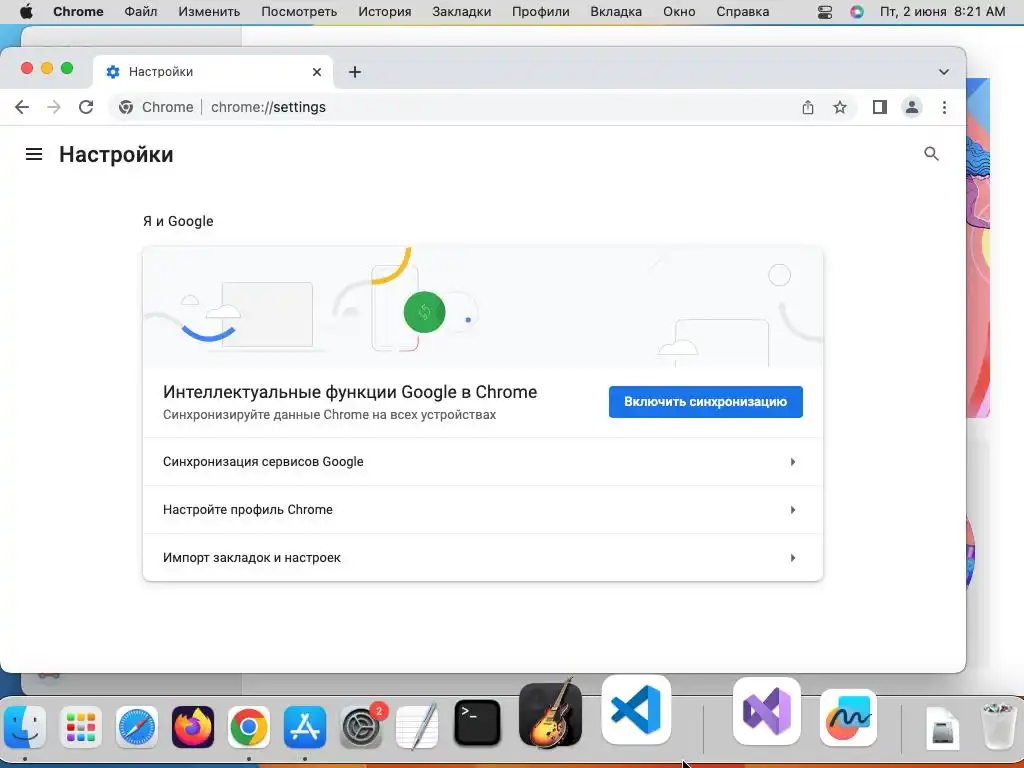
Task: Launch Safari from the Dock
Action: [136, 726]
